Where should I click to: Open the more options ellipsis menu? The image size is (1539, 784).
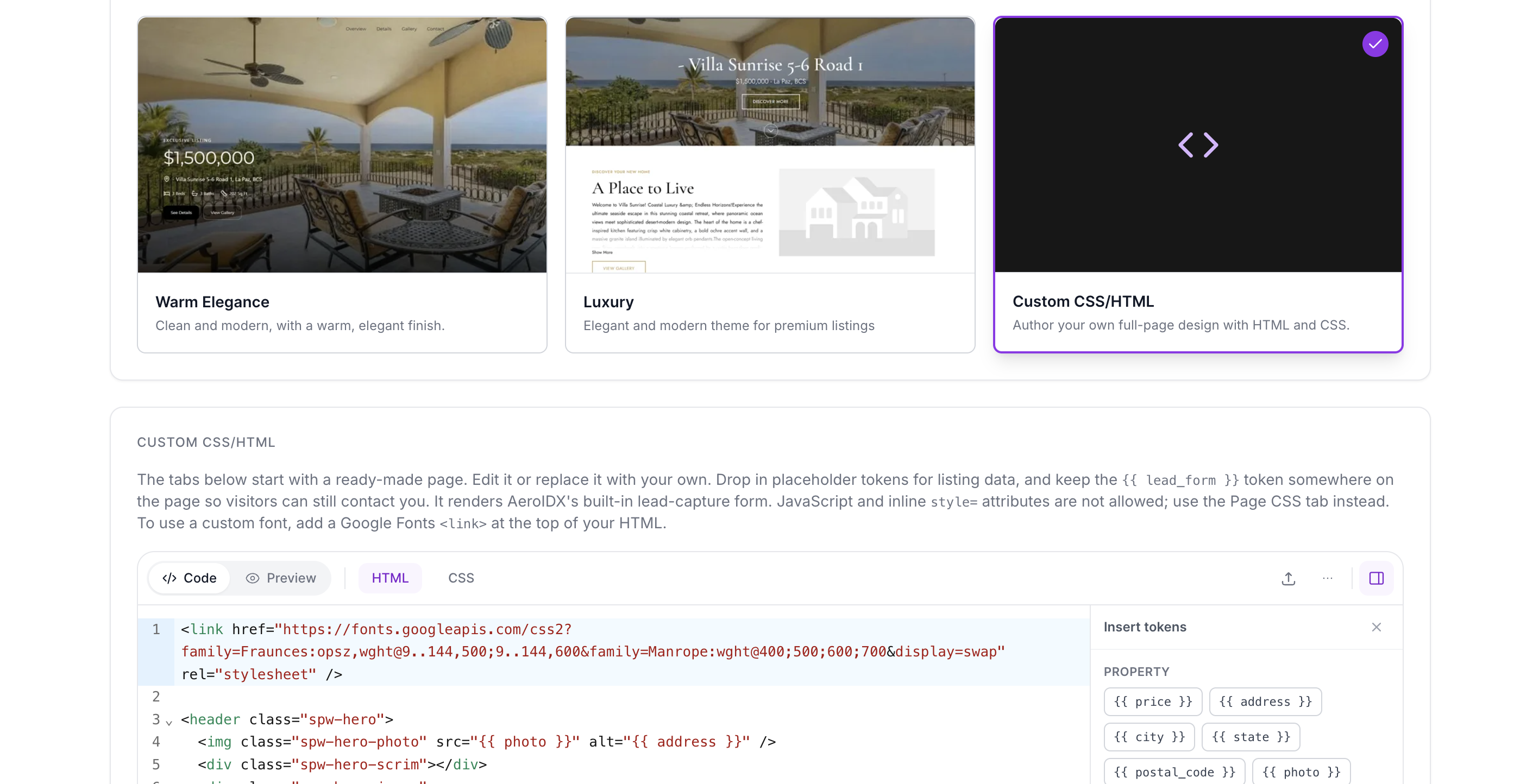click(x=1327, y=578)
